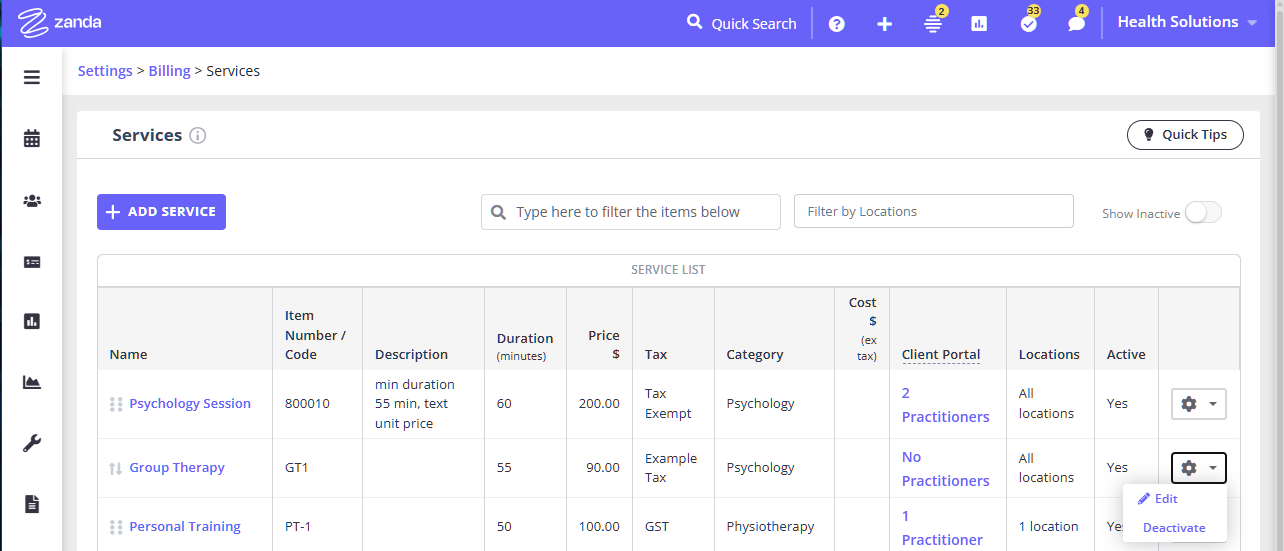Image resolution: width=1284 pixels, height=551 pixels.
Task: Open the hamburger menu in sidebar
Action: pyautogui.click(x=32, y=77)
